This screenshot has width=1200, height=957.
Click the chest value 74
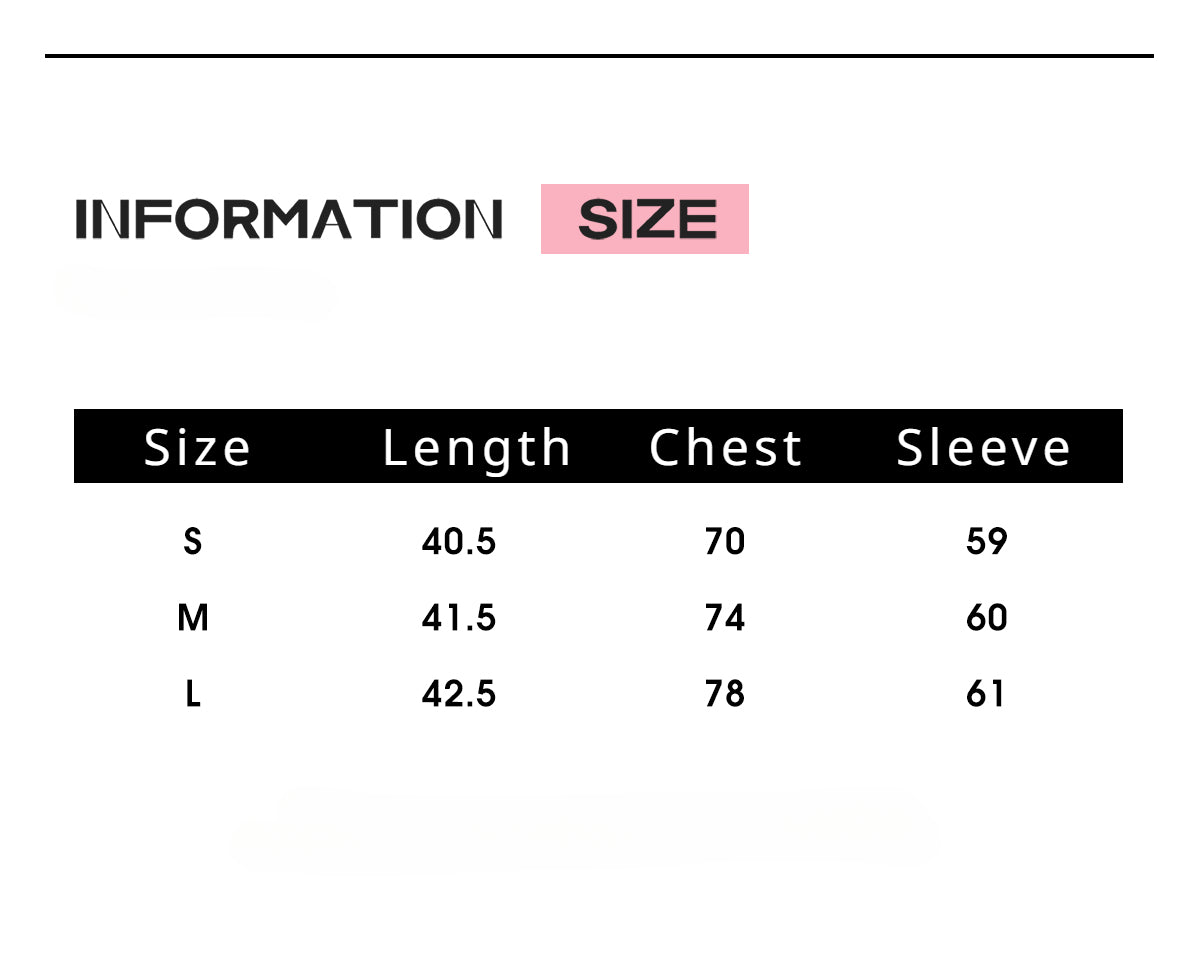(x=725, y=618)
